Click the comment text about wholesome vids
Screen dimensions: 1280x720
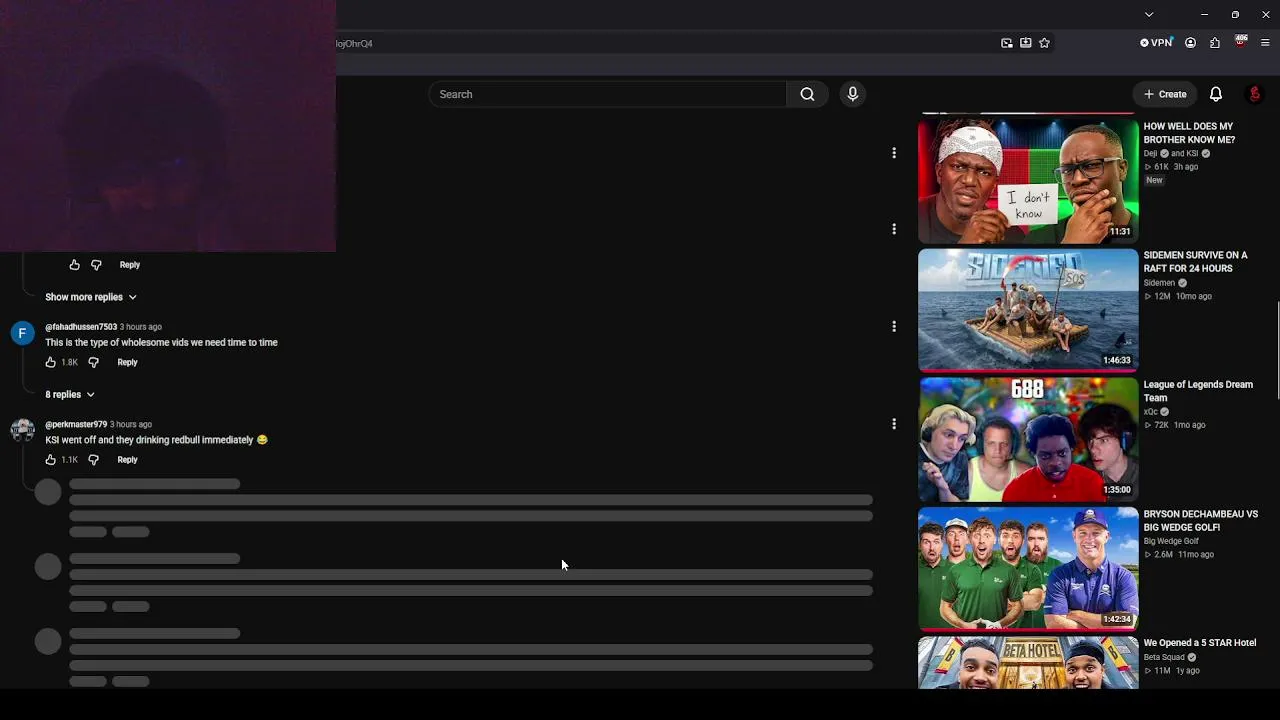point(161,342)
